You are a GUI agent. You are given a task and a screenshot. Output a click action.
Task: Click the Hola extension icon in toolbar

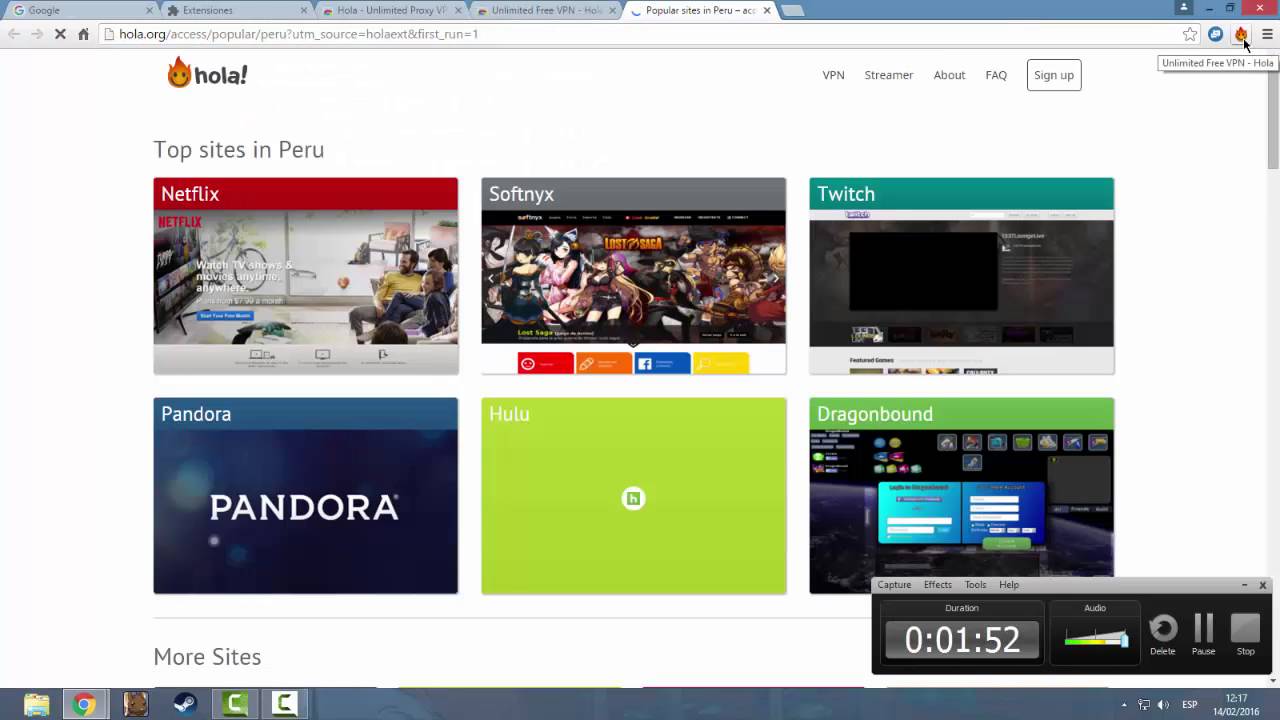[x=1241, y=34]
